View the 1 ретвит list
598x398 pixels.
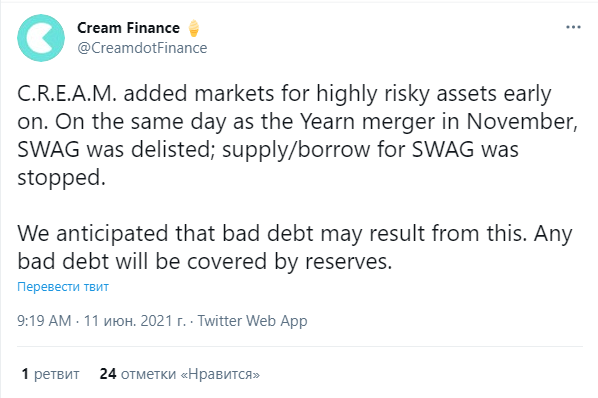click(50, 374)
